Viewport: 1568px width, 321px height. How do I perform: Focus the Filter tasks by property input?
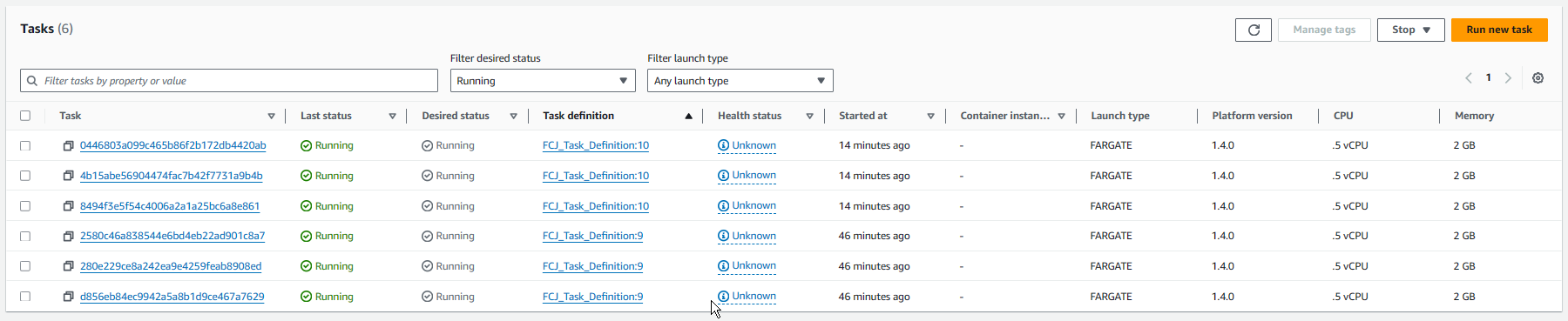[229, 81]
